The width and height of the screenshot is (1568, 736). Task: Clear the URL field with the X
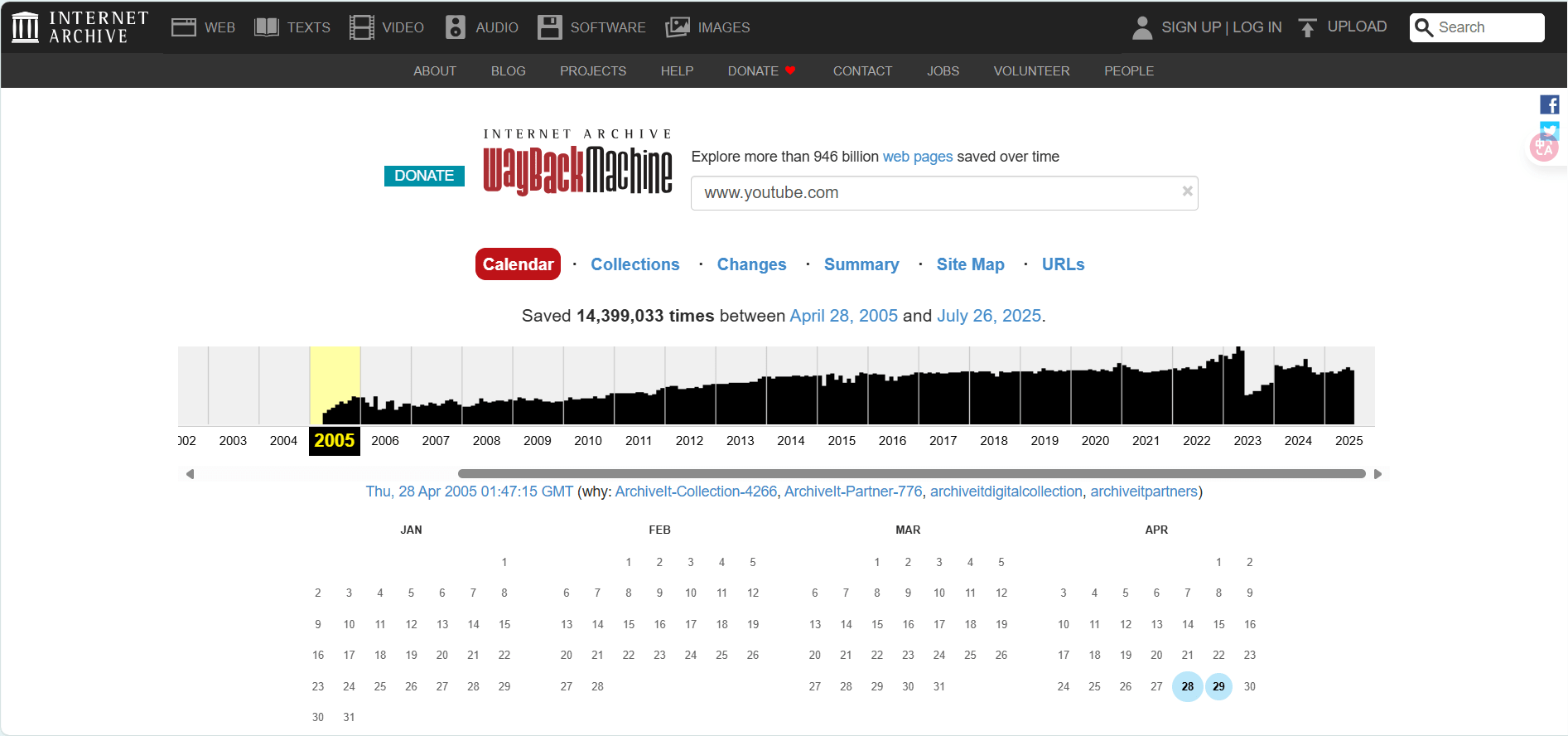click(x=1187, y=191)
